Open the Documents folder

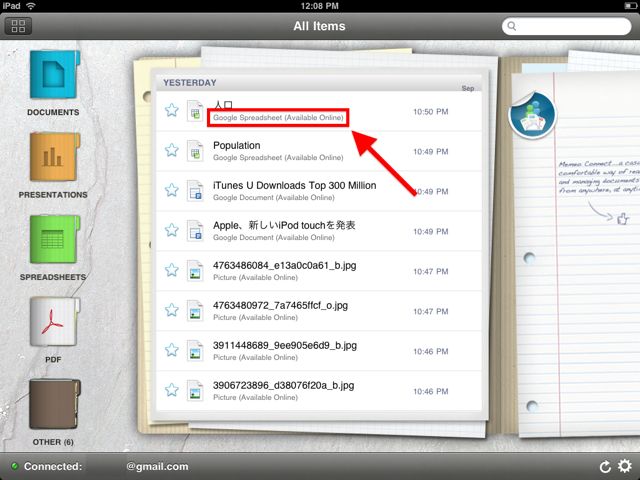click(x=54, y=75)
